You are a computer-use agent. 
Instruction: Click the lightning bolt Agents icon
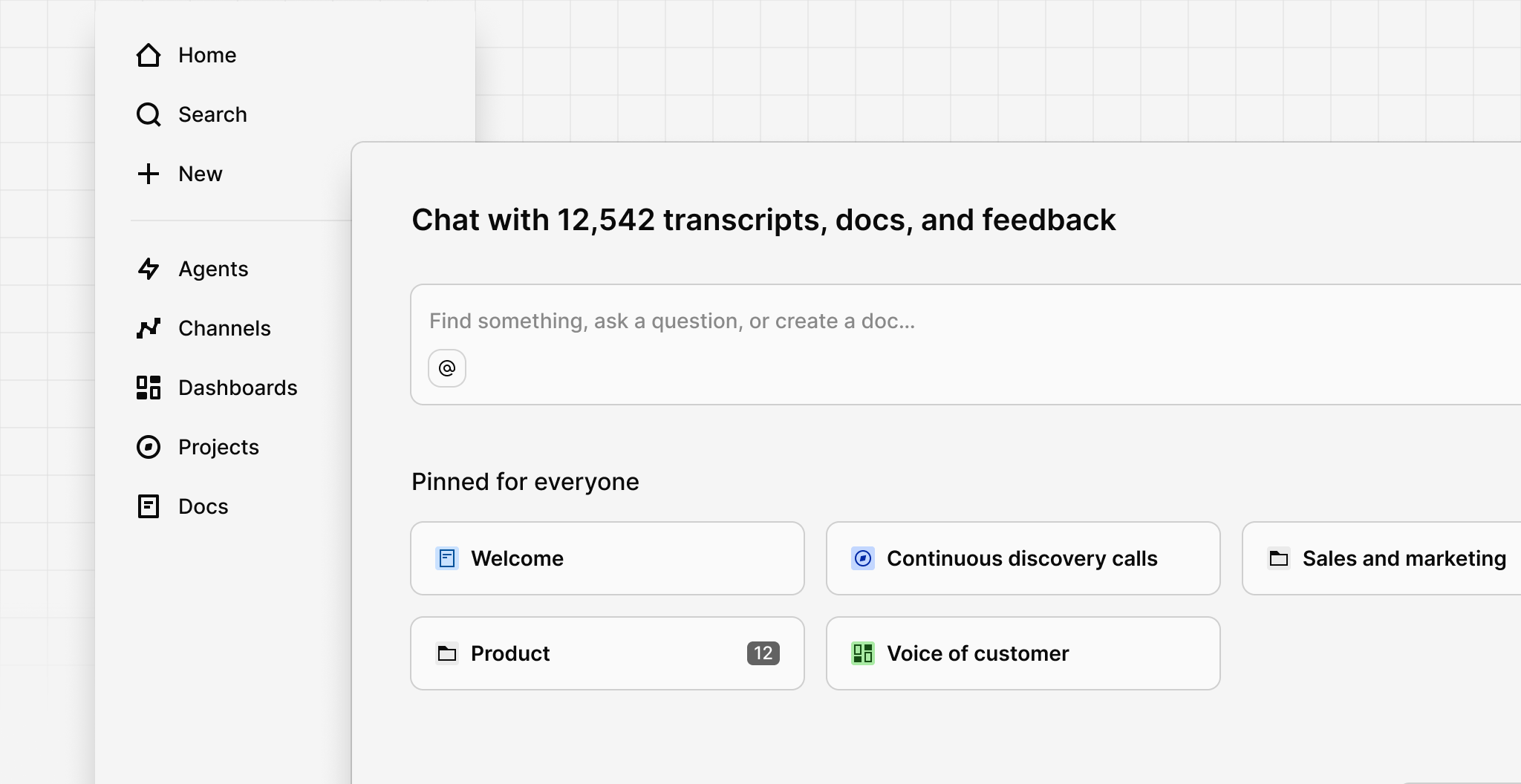pos(149,269)
